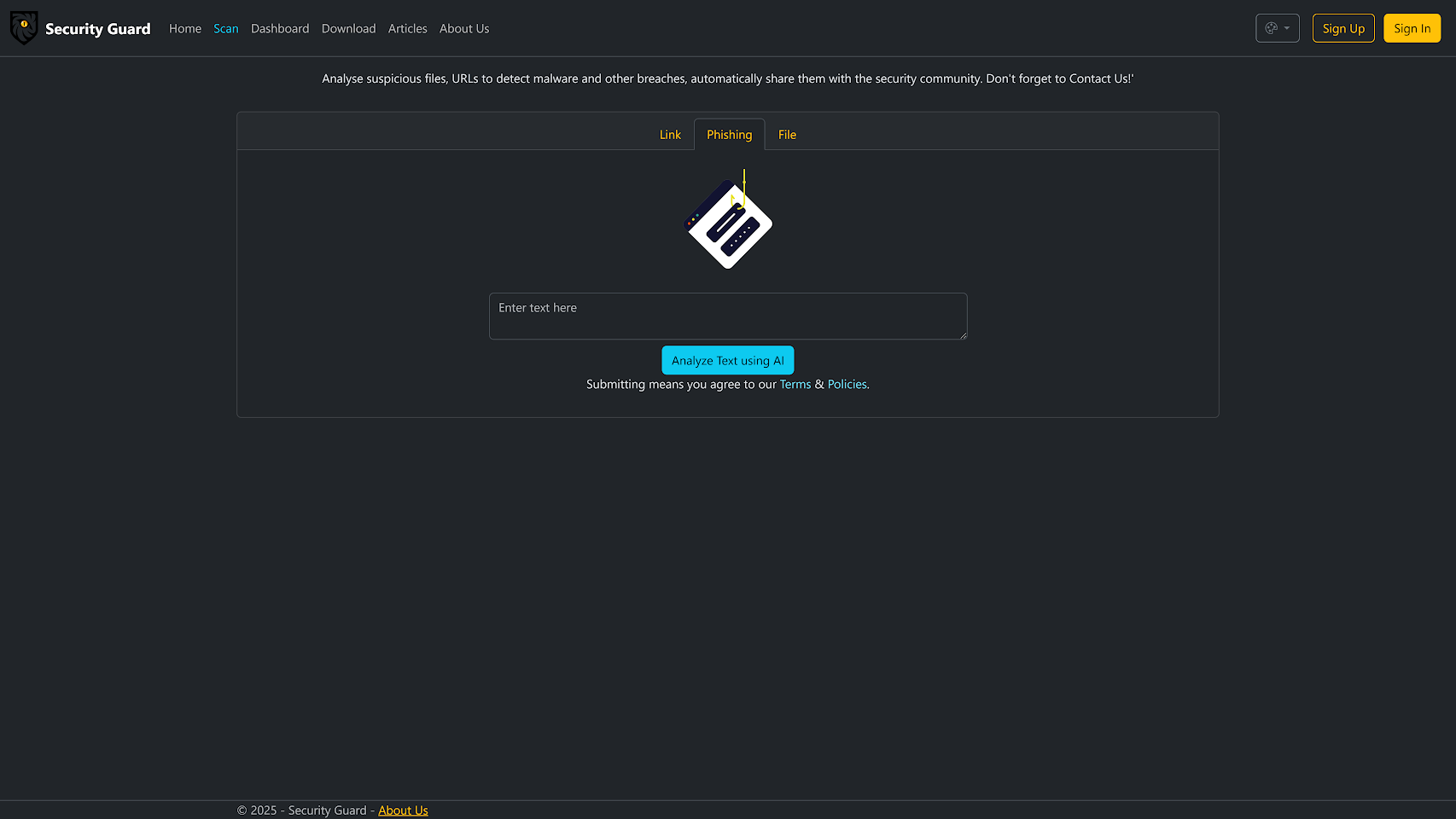This screenshot has width=1456, height=819.
Task: Click the 'Analyse suspicious files' description text
Action: pos(728,78)
